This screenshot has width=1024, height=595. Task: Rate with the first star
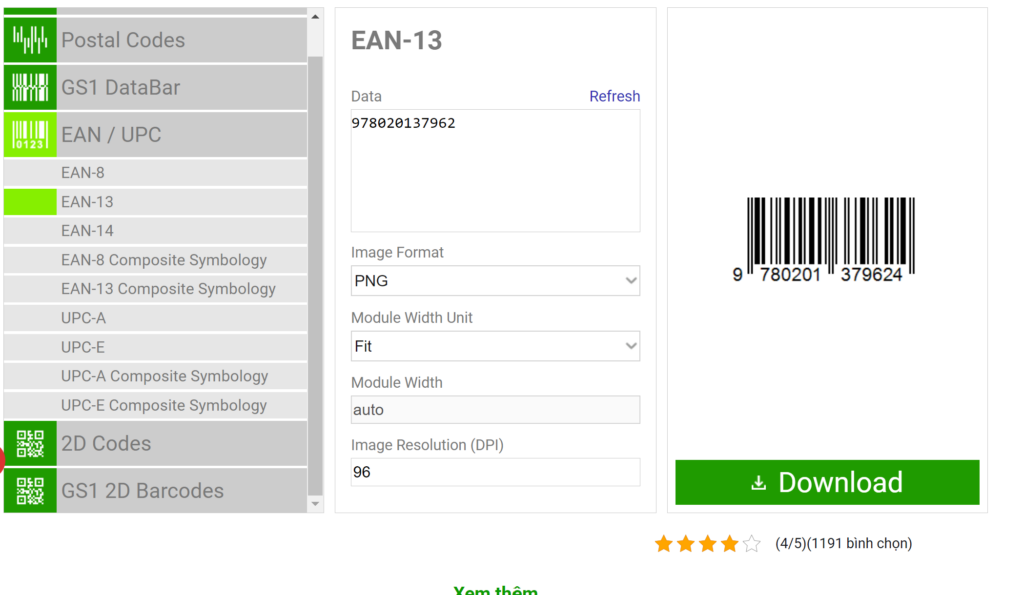coord(664,543)
